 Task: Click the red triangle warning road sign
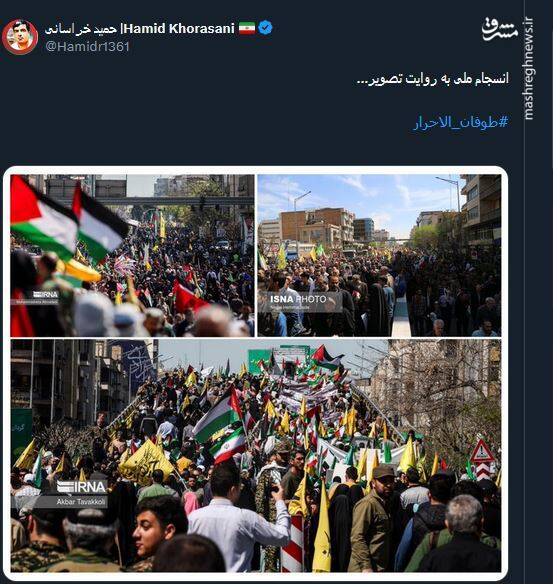[482, 451]
